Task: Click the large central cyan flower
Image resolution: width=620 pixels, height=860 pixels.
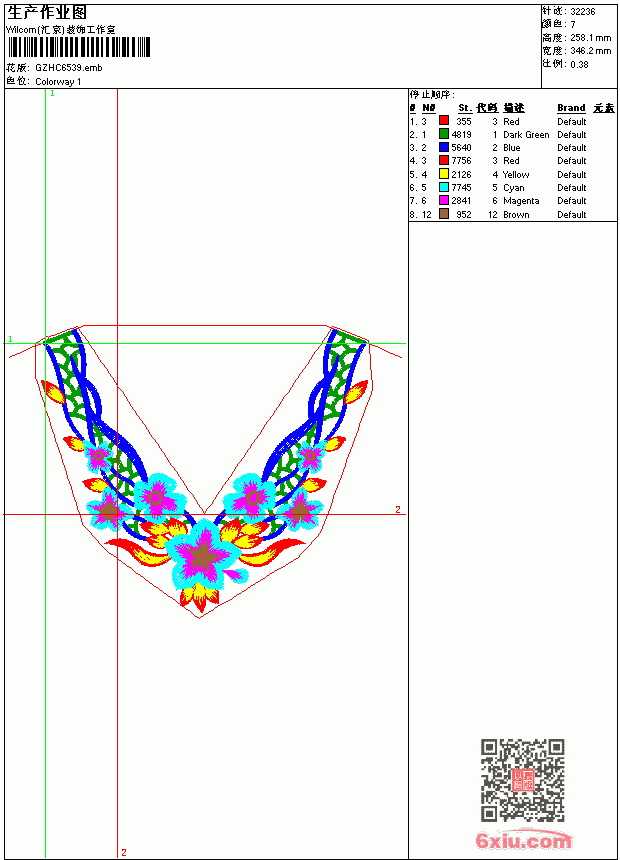Action: pyautogui.click(x=204, y=554)
